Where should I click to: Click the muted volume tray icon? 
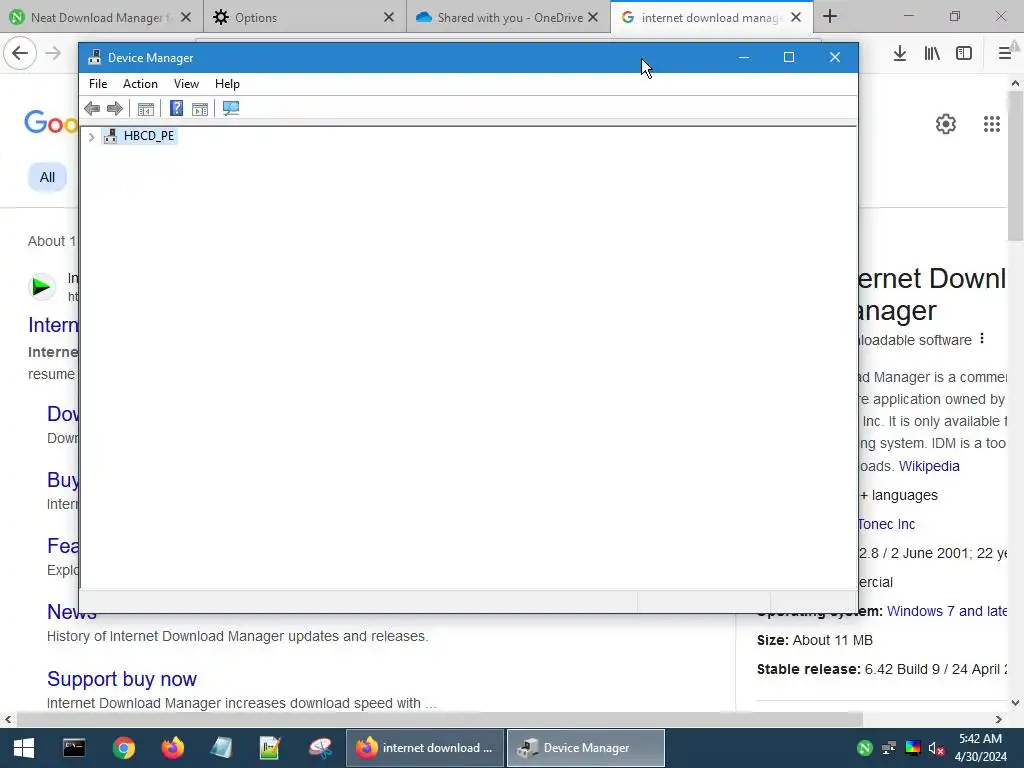[936, 748]
